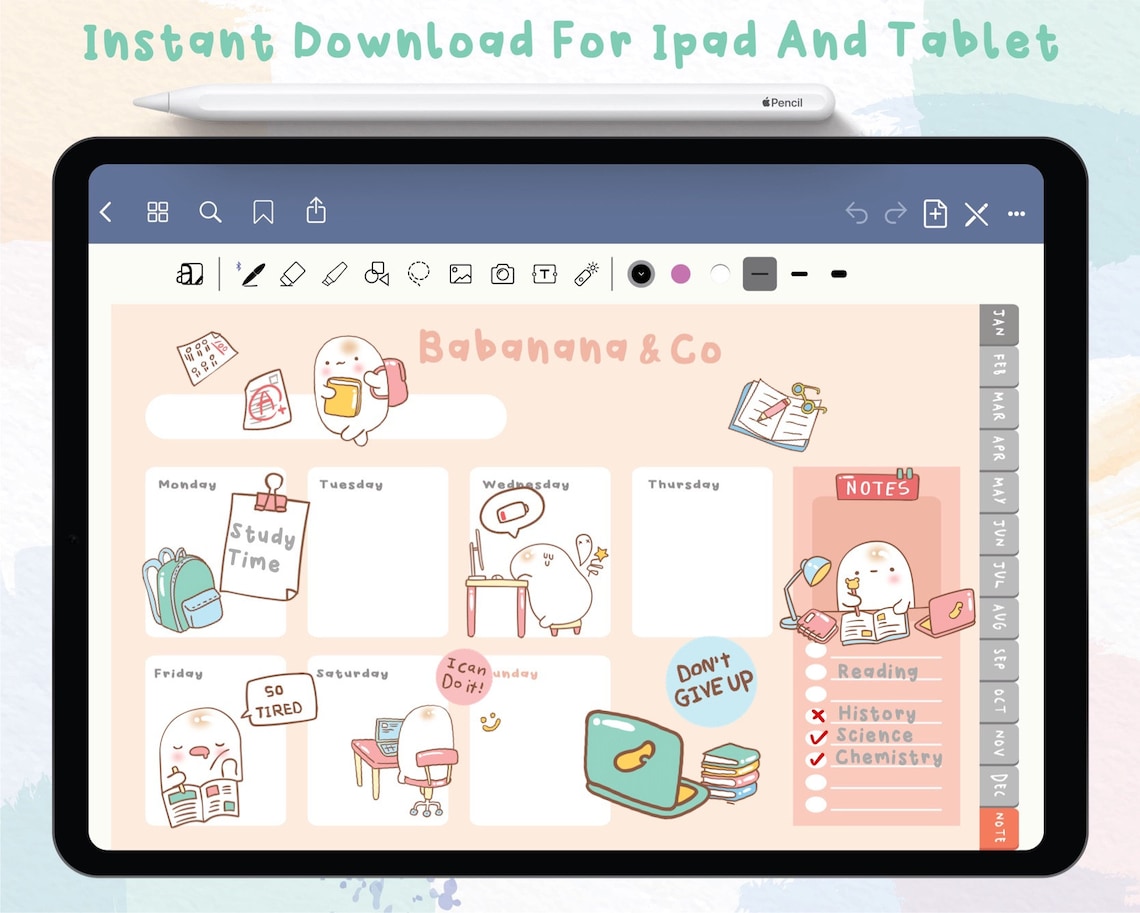Open the more options ellipsis menu

point(1017,213)
